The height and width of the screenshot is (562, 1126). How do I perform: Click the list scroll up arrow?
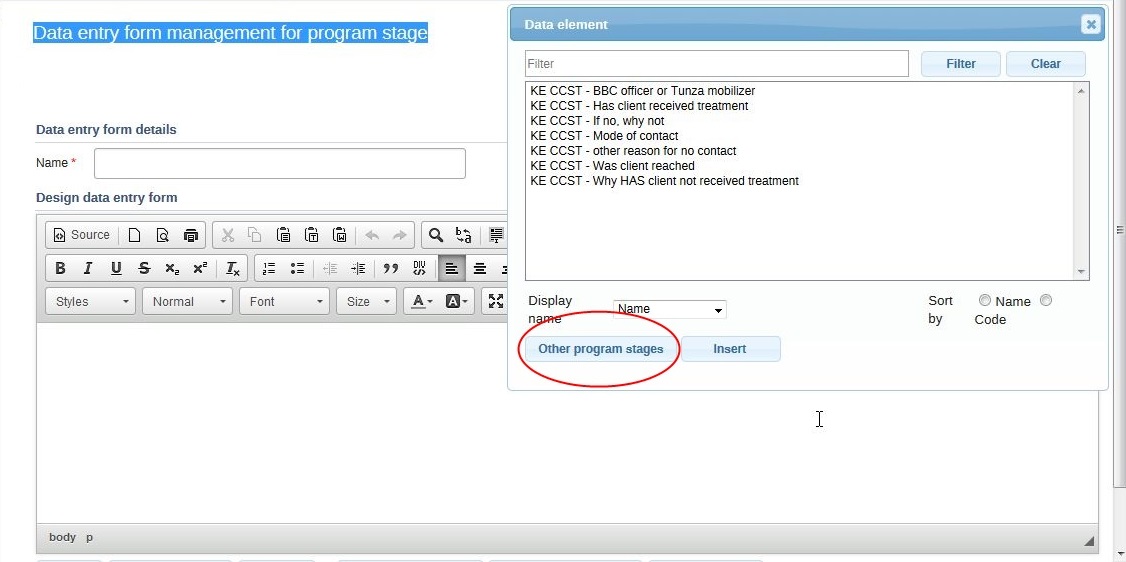point(1081,90)
